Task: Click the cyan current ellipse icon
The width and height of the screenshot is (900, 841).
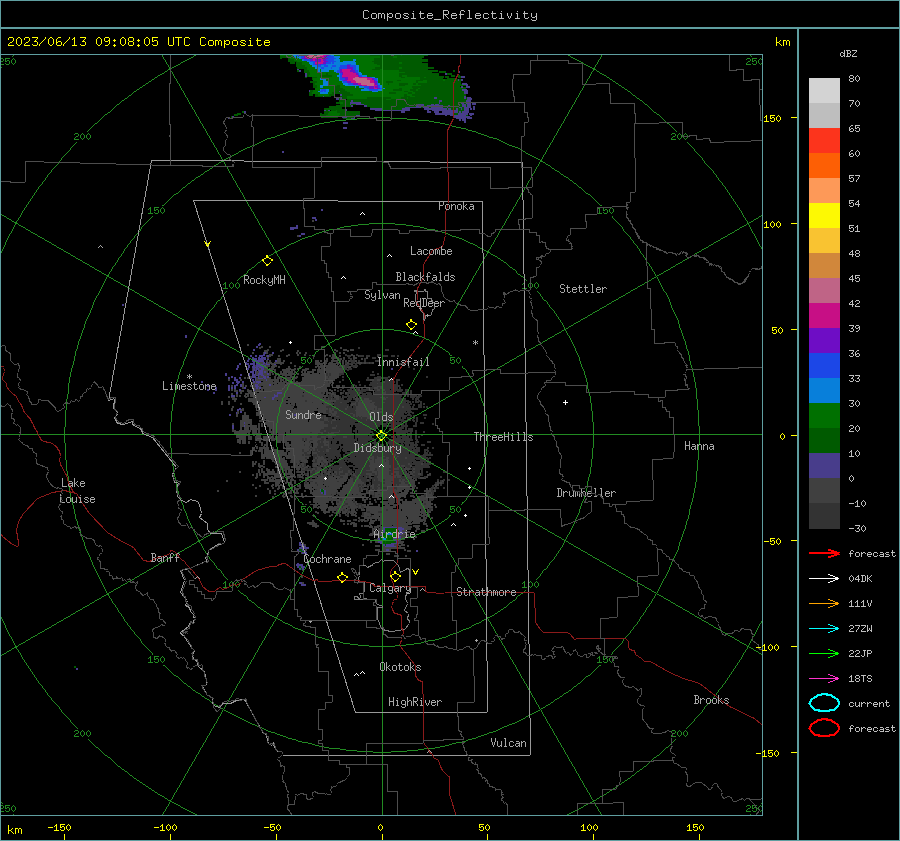Action: point(824,703)
